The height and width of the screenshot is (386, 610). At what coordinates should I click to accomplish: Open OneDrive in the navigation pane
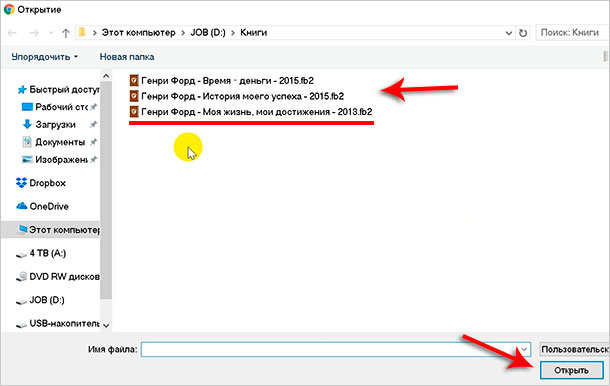click(x=42, y=206)
